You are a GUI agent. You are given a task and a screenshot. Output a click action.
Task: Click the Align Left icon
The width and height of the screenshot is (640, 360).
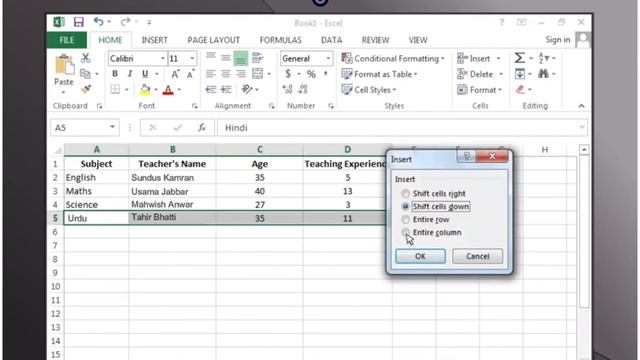(211, 74)
